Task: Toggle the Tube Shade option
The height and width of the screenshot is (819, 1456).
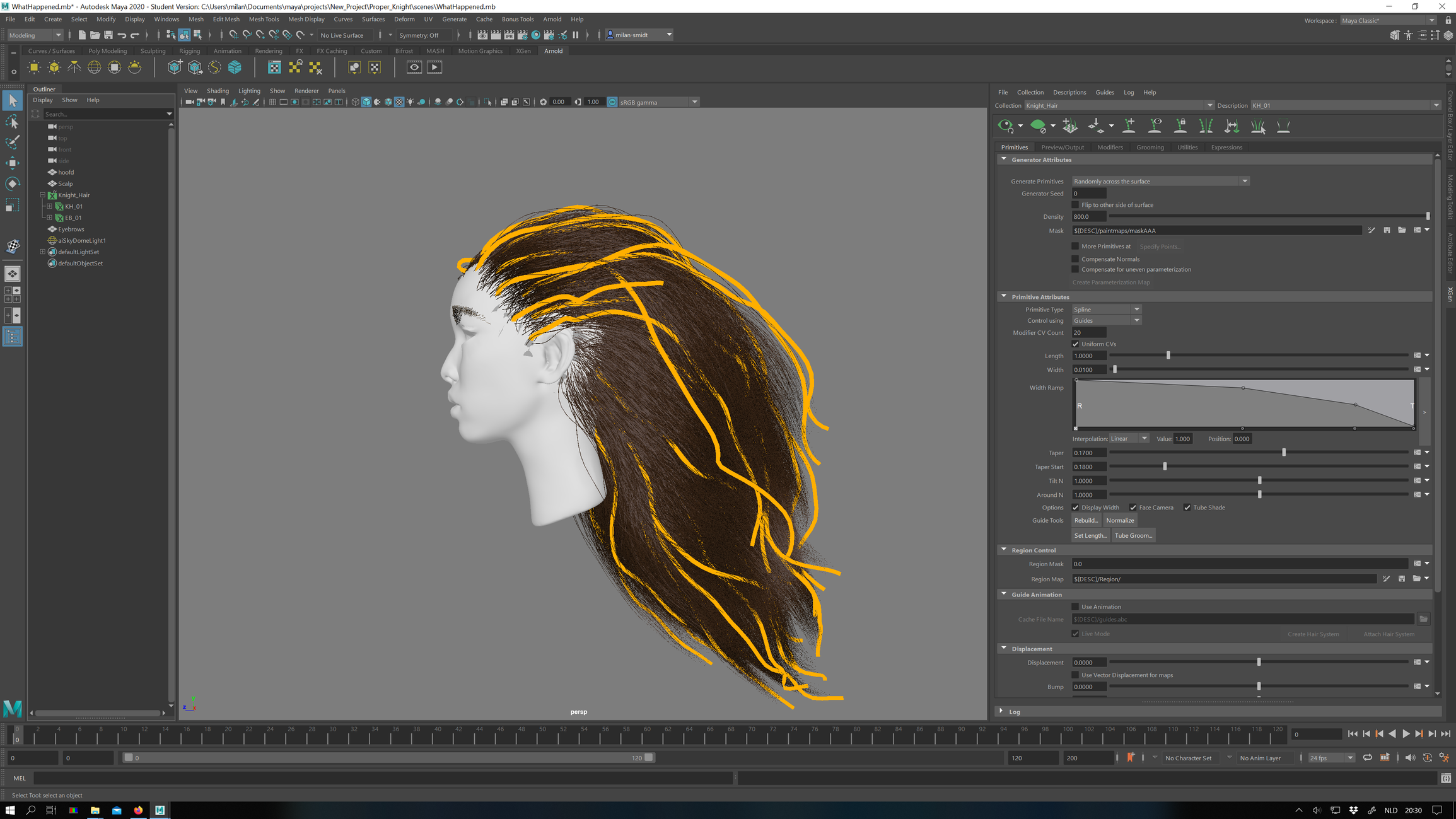Action: tap(1187, 508)
